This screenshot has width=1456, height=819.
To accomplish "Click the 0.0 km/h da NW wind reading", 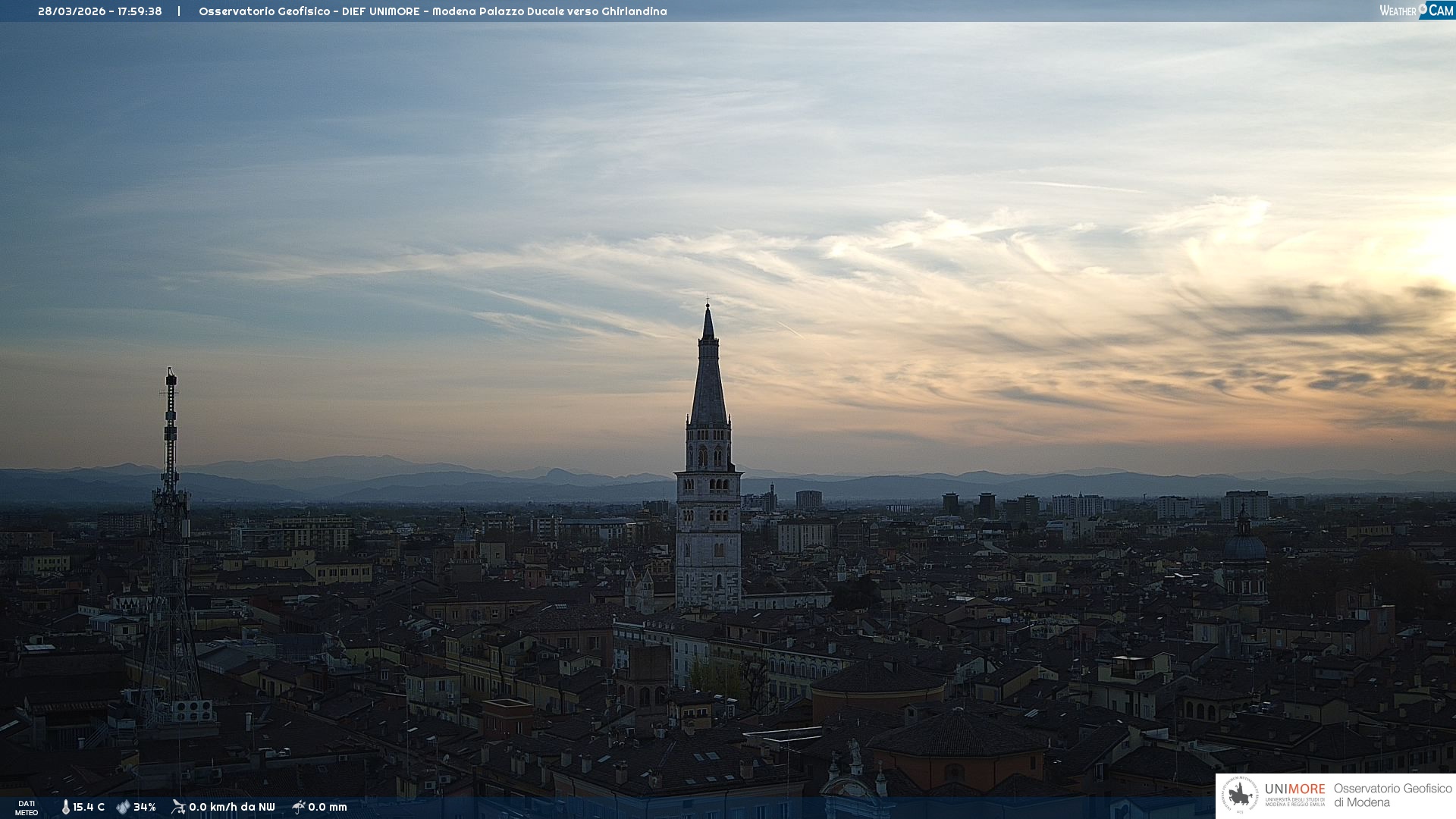I will [x=232, y=808].
